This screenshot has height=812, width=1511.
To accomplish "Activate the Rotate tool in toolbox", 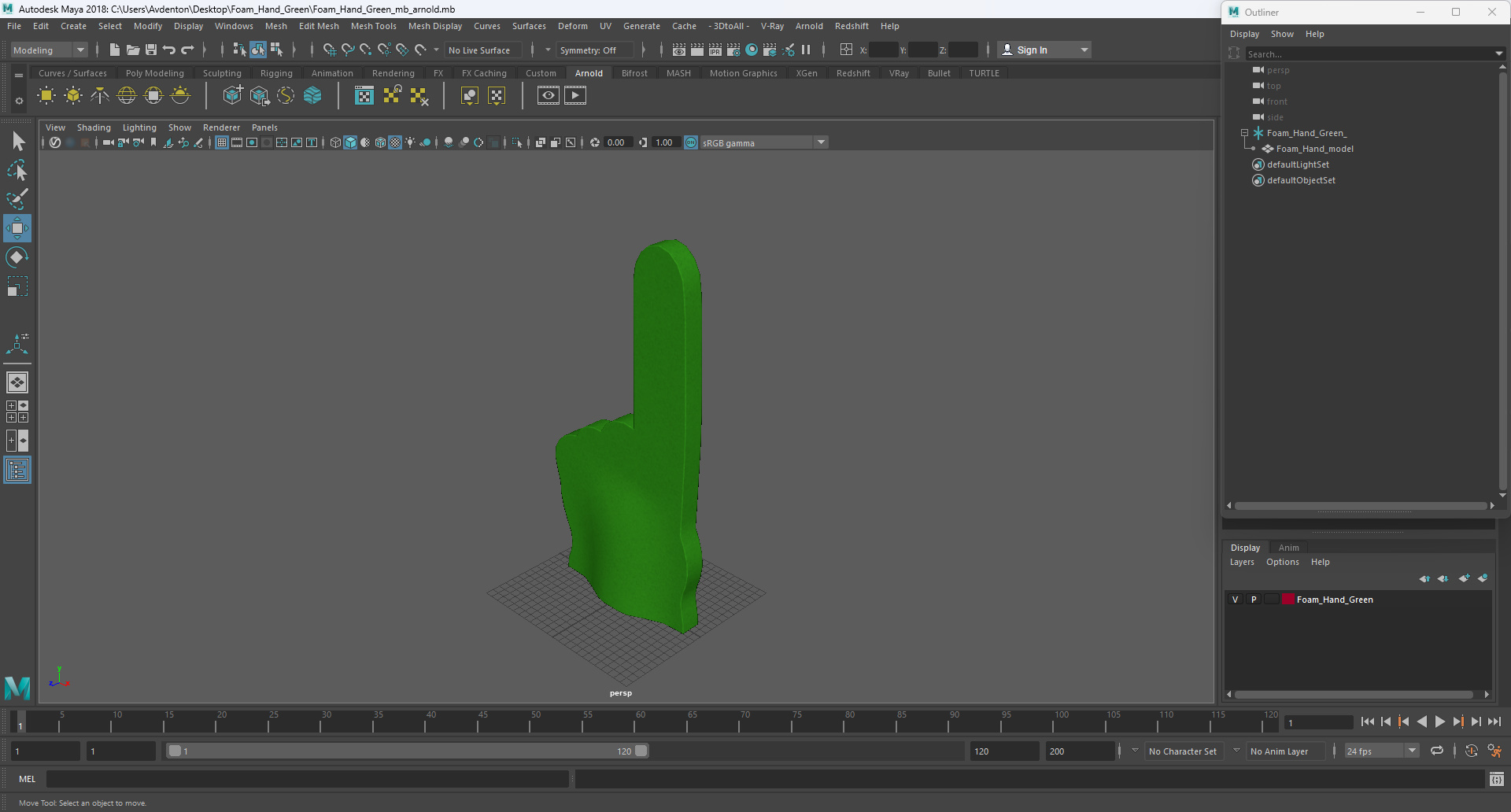I will [17, 257].
